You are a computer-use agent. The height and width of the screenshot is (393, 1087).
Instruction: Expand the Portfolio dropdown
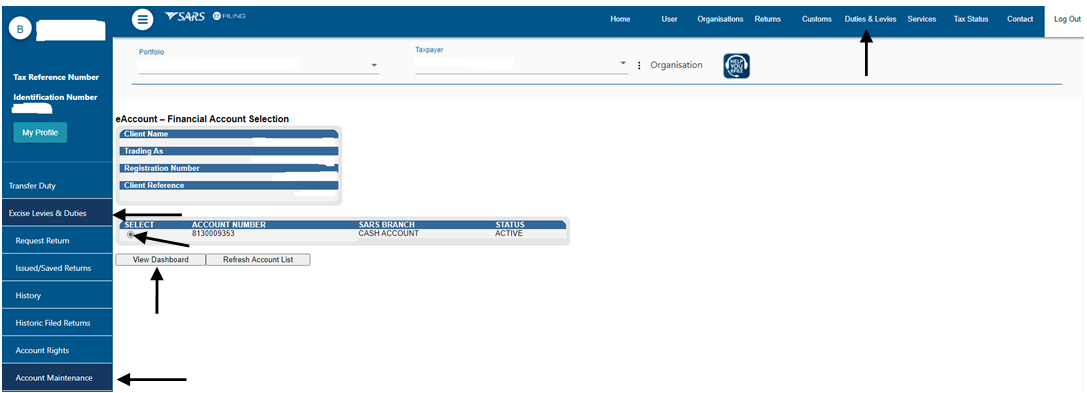374,65
